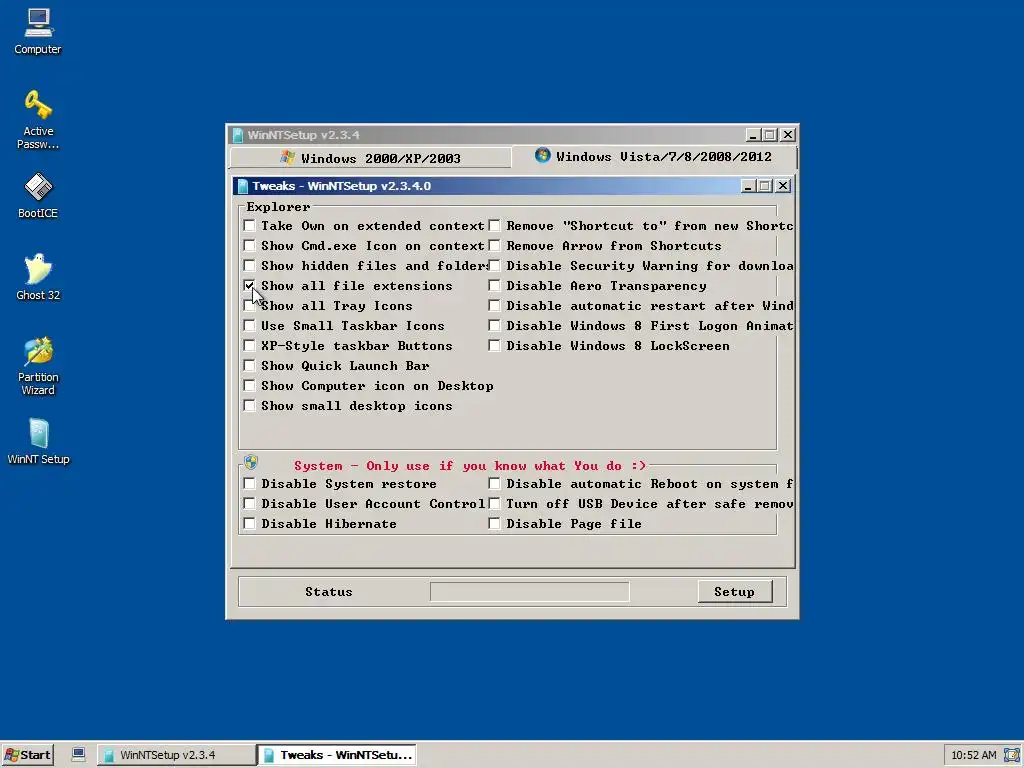The image size is (1024, 768).
Task: Click the system tray icon next to clock
Action: point(1012,755)
